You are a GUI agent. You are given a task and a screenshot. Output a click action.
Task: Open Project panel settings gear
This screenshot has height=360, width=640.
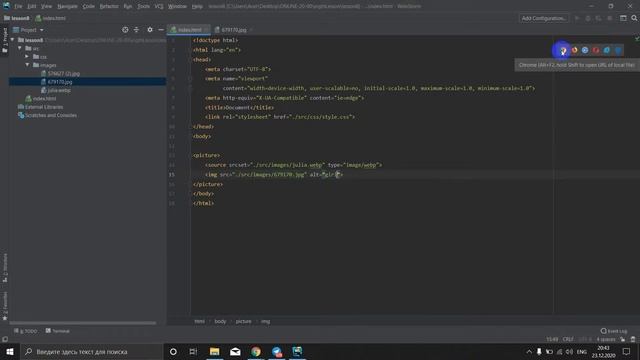[x=150, y=30]
